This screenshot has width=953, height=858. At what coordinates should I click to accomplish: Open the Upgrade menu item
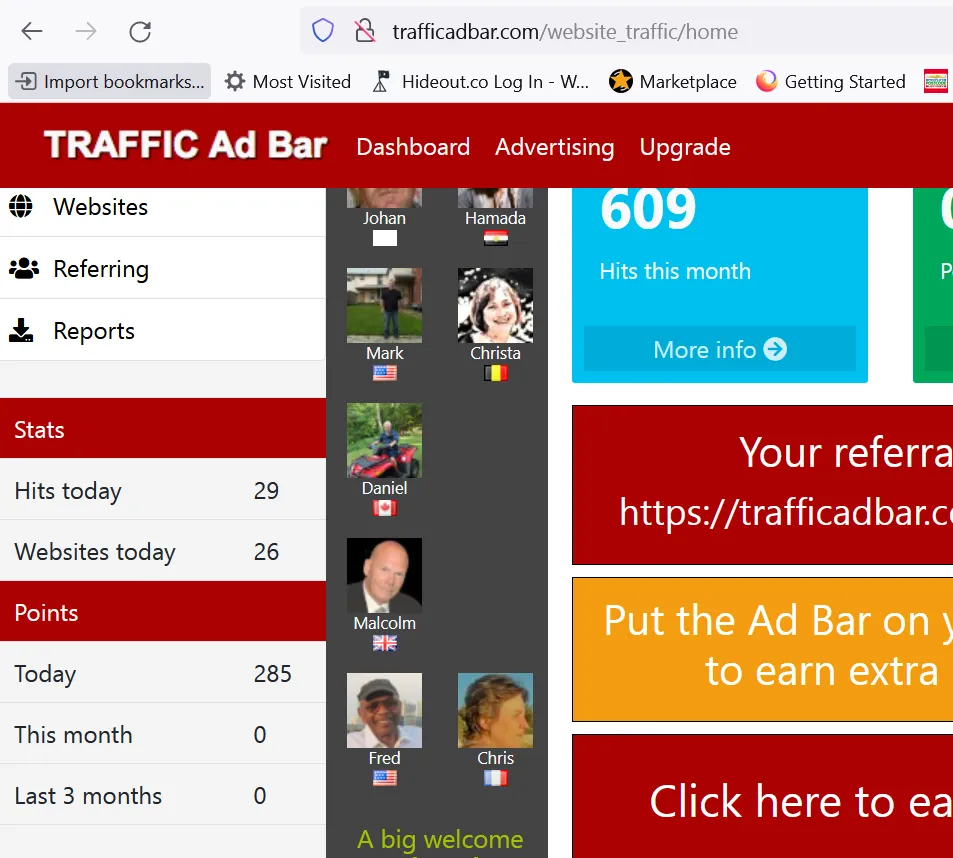[685, 147]
